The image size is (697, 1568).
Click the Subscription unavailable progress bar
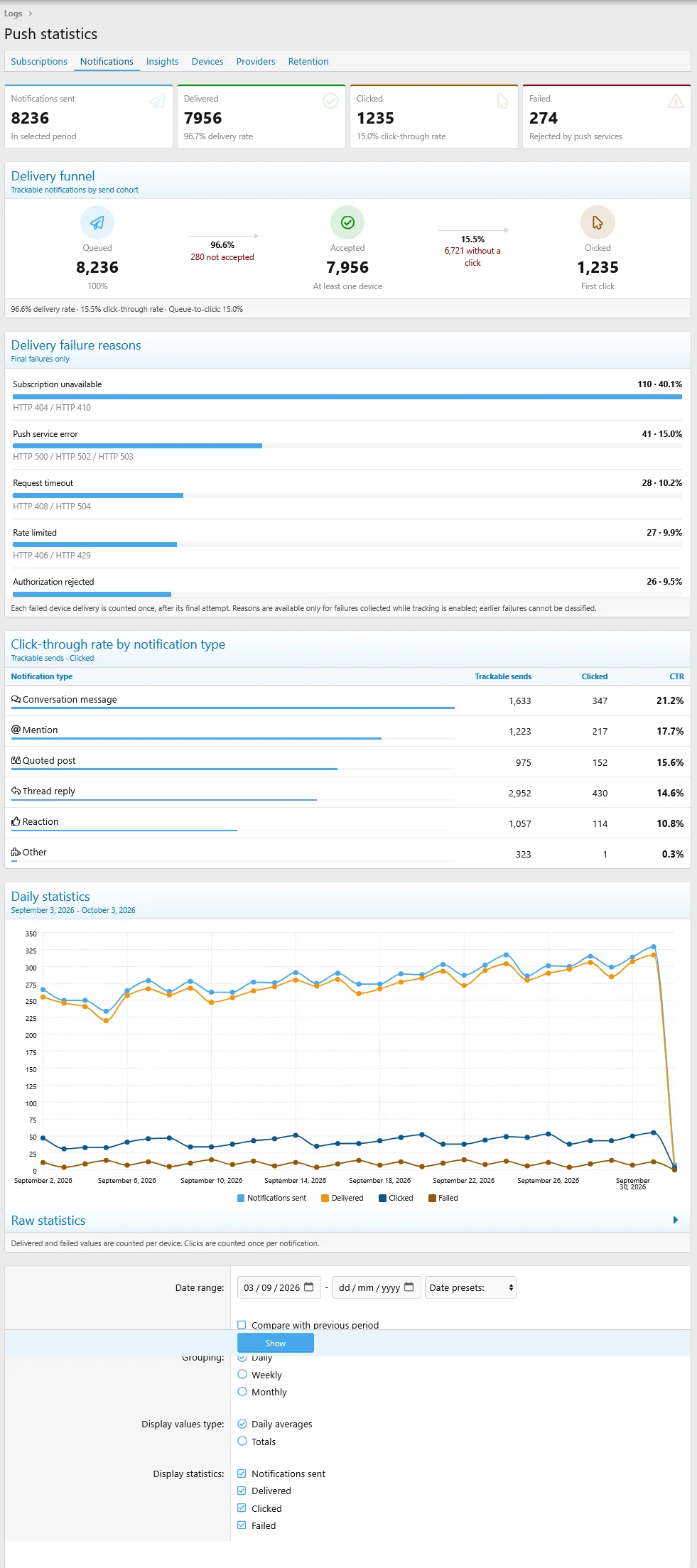[347, 396]
